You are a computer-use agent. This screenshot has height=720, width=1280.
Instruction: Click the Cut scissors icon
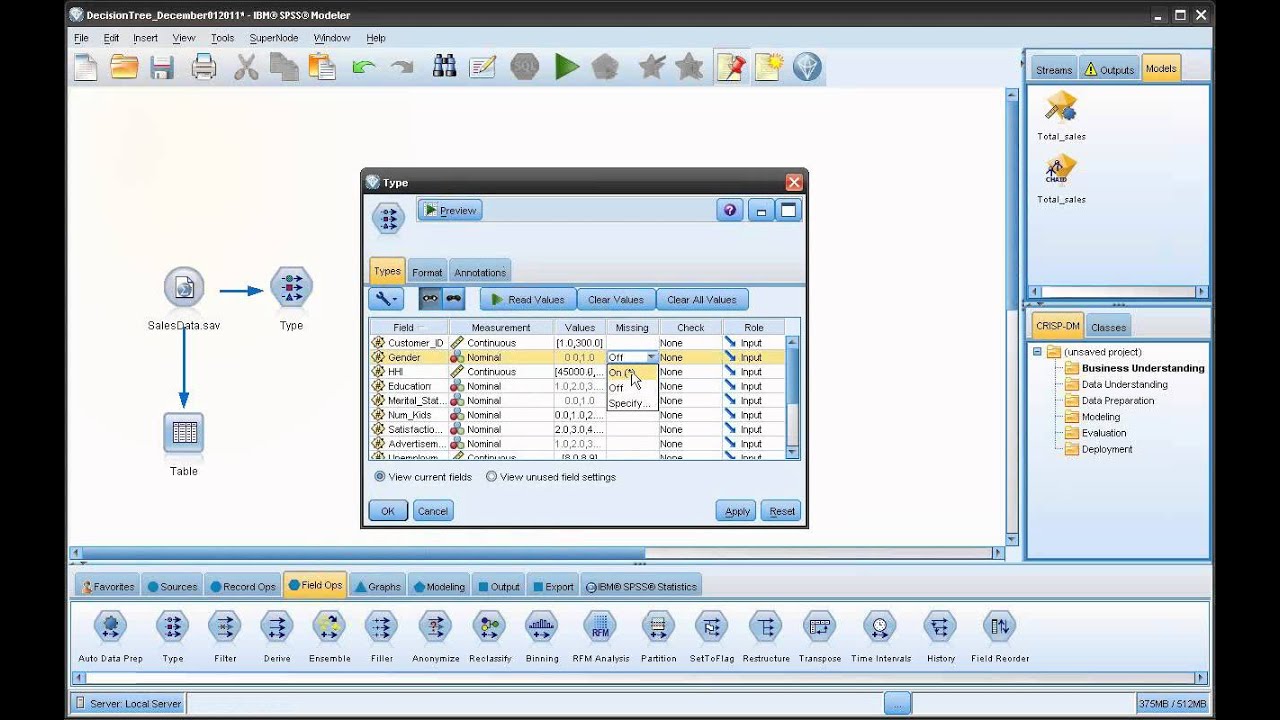tap(246, 67)
